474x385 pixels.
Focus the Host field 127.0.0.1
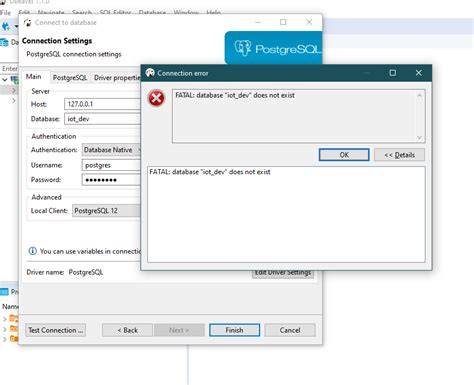coord(102,104)
